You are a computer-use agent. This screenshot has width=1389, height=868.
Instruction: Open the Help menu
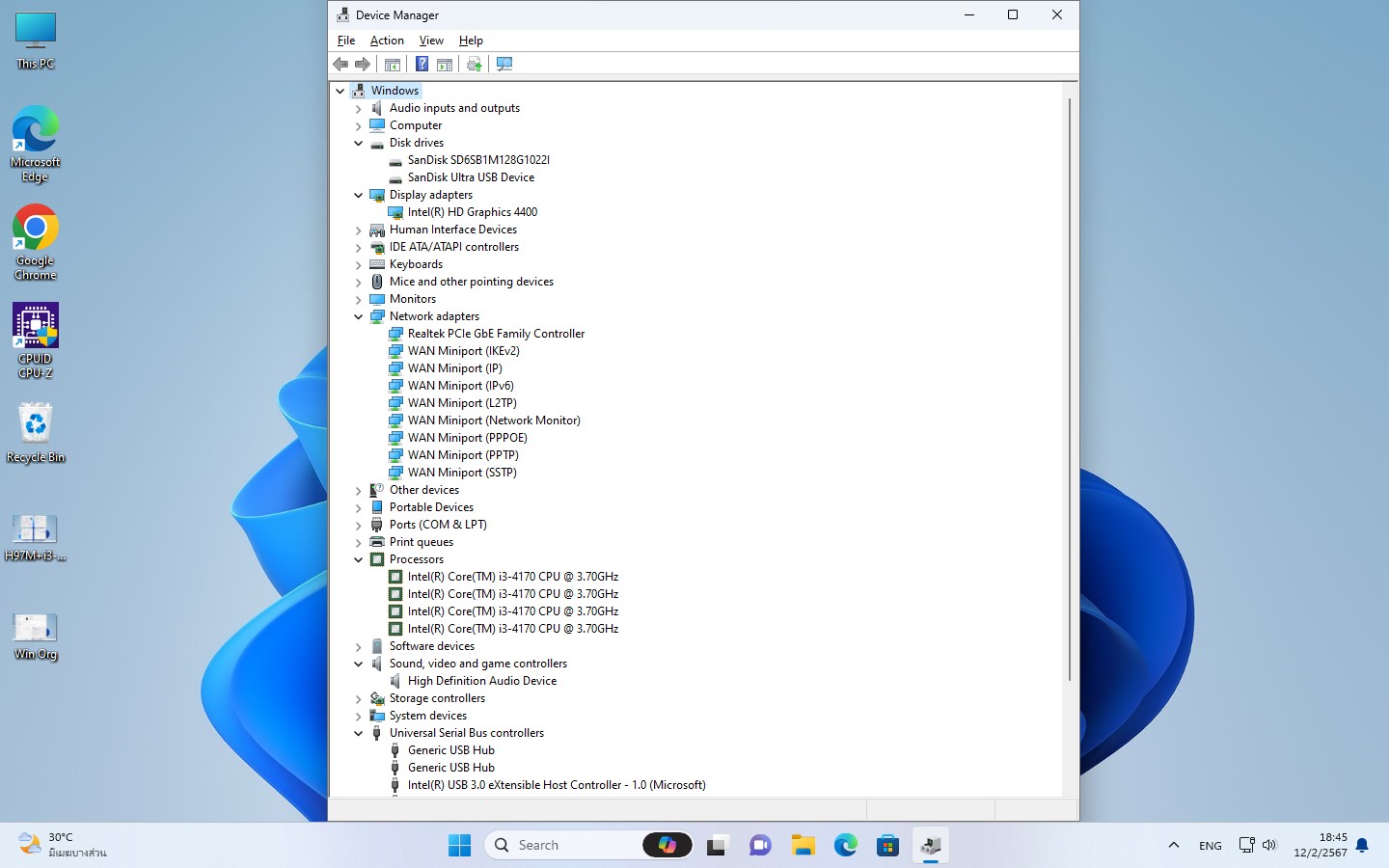coord(471,41)
